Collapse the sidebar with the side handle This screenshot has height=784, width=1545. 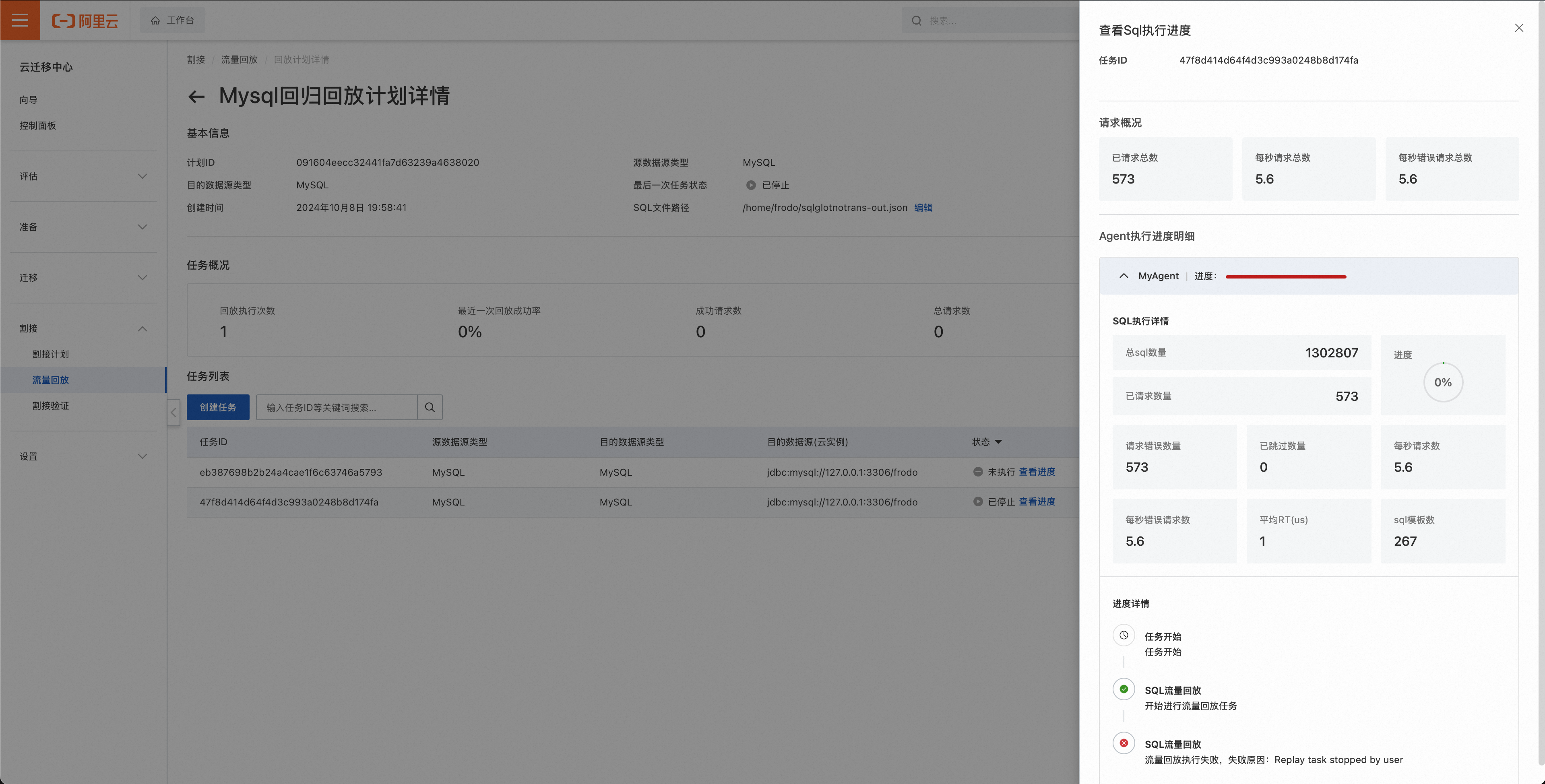point(174,413)
